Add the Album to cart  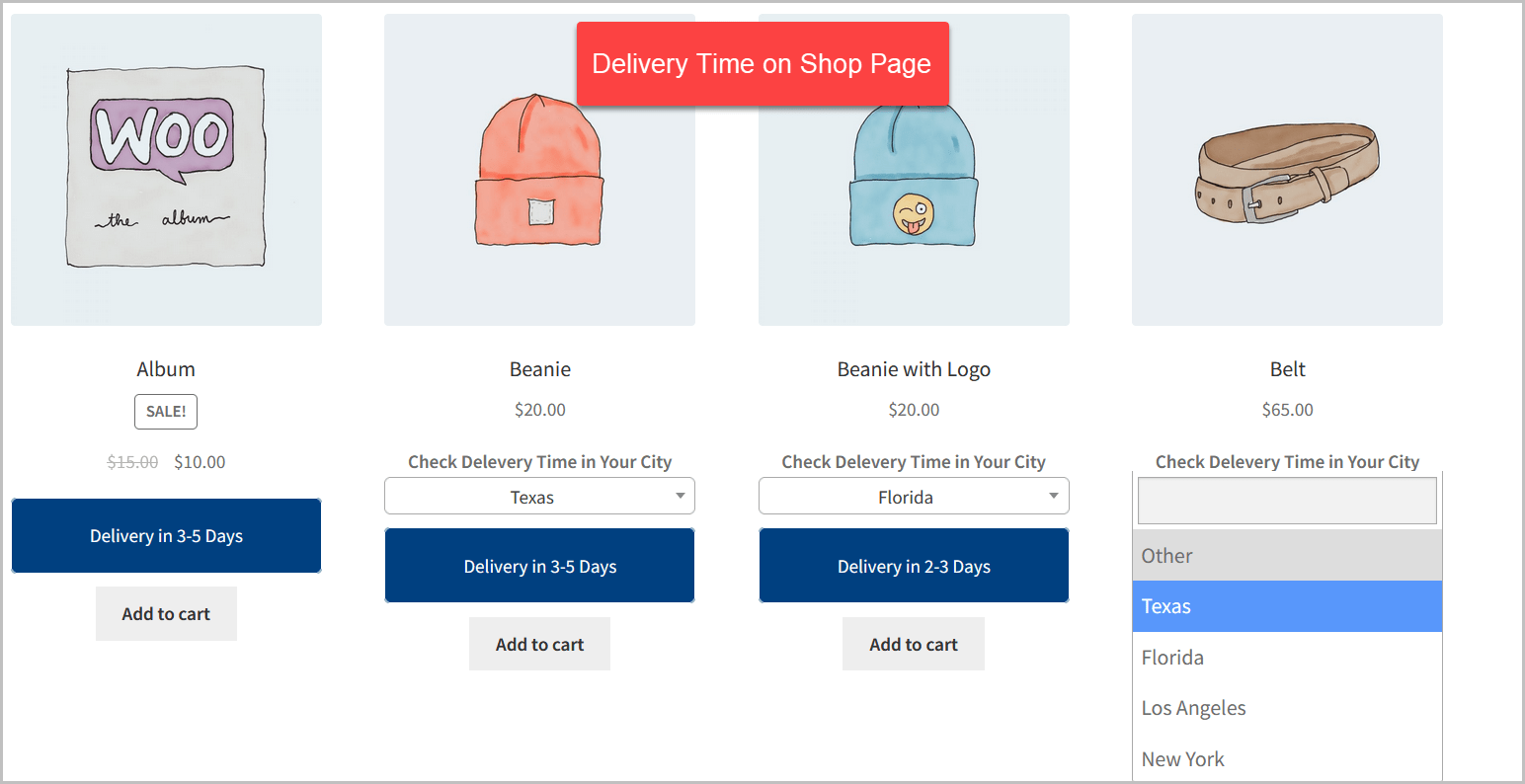[166, 613]
